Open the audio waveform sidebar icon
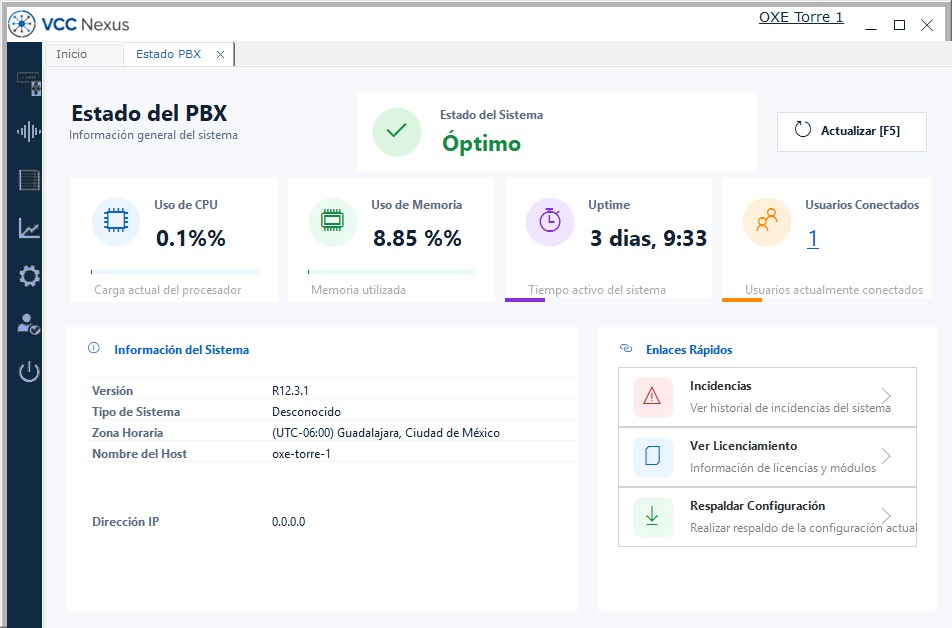The height and width of the screenshot is (628, 952). pos(29,131)
